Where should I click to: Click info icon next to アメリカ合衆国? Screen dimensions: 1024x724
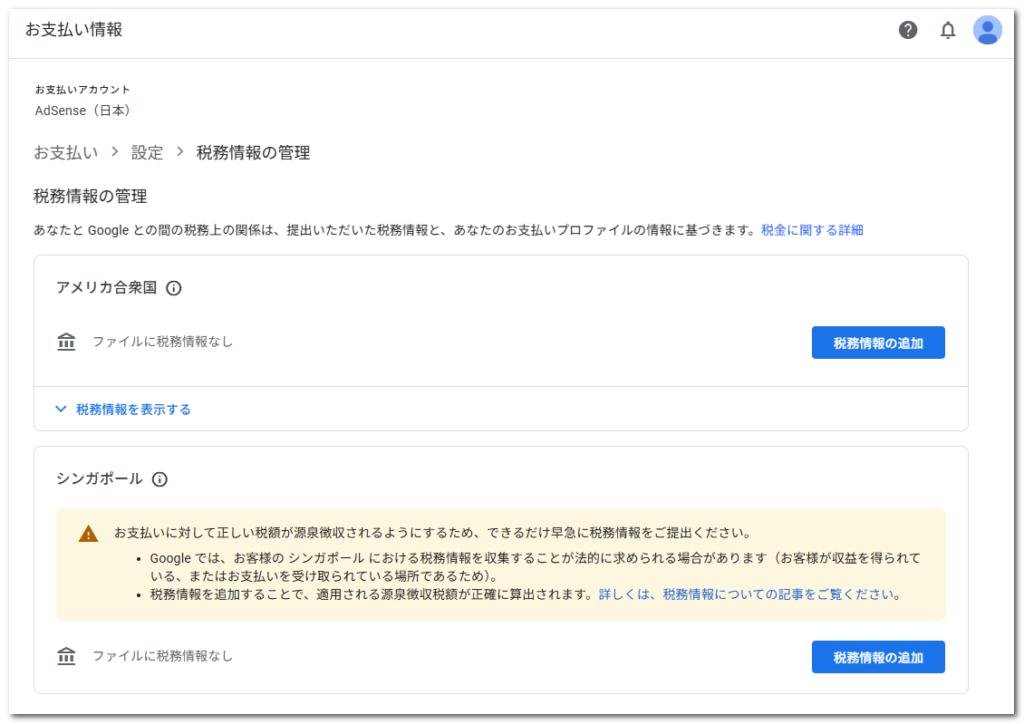pos(174,288)
